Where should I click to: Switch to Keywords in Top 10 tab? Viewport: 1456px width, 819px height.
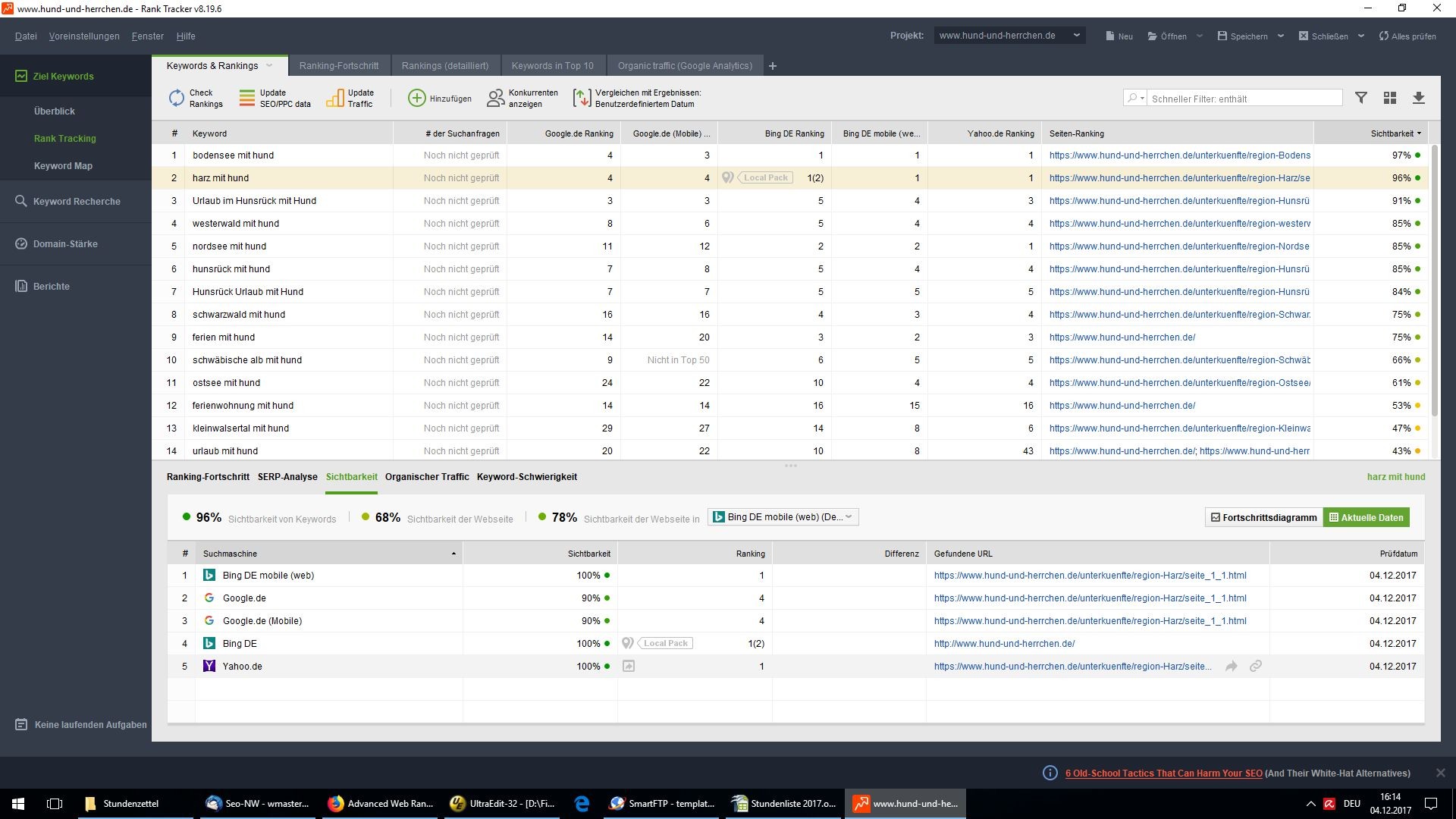pyautogui.click(x=553, y=66)
